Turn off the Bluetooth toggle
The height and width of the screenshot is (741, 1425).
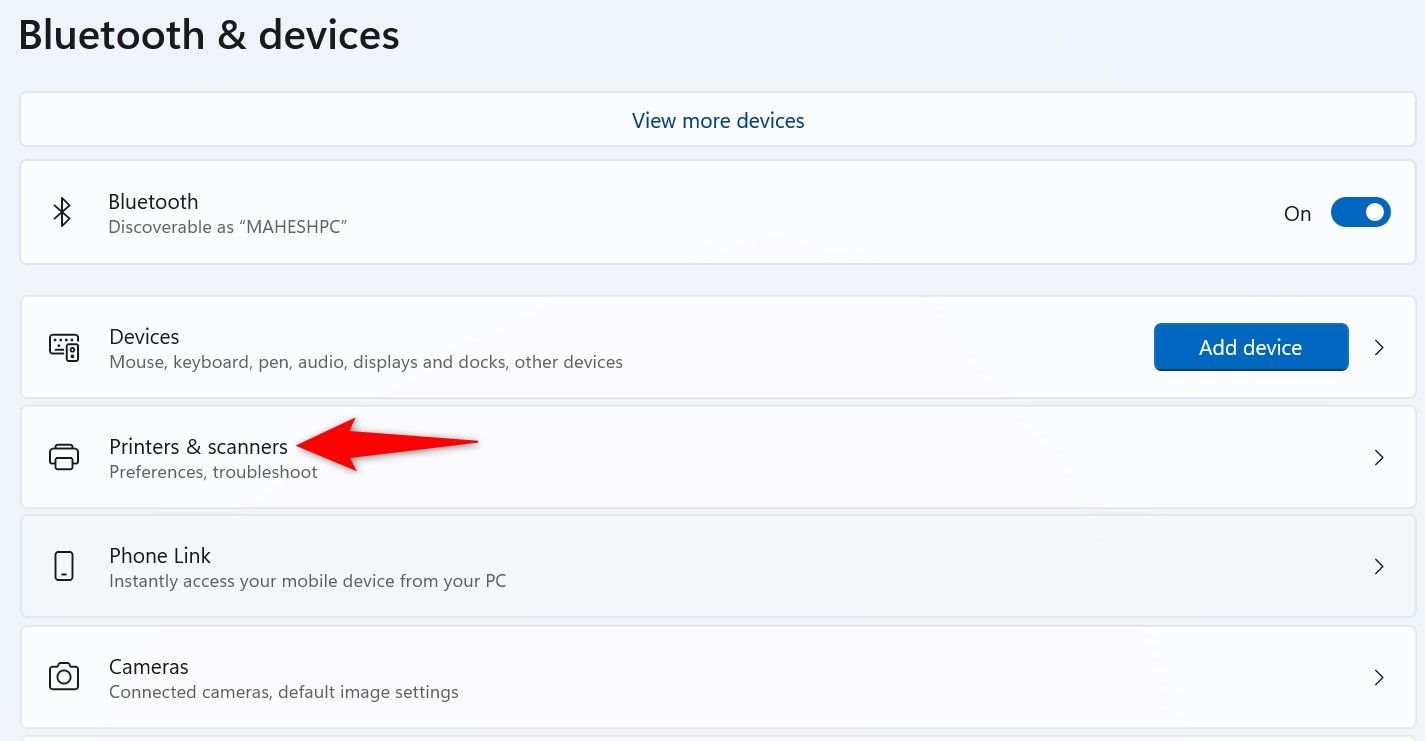point(1360,213)
